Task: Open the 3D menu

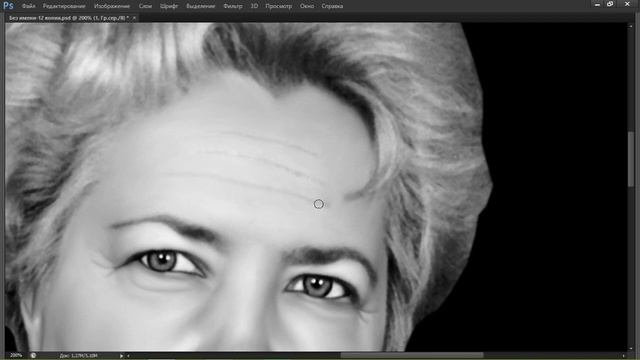Action: coord(254,6)
